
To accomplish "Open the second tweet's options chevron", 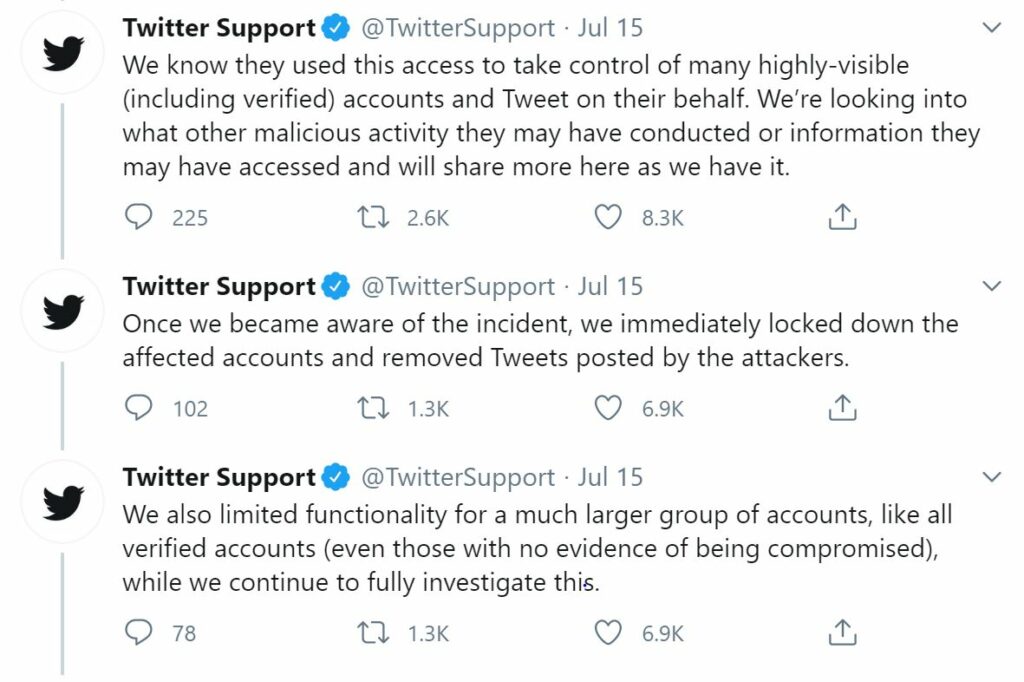I will tap(993, 283).
